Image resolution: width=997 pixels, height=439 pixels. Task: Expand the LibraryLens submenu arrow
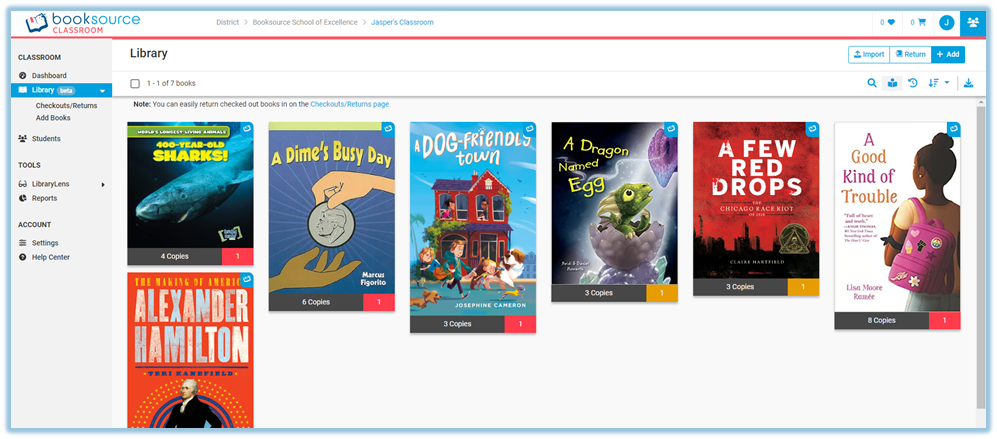(x=103, y=185)
